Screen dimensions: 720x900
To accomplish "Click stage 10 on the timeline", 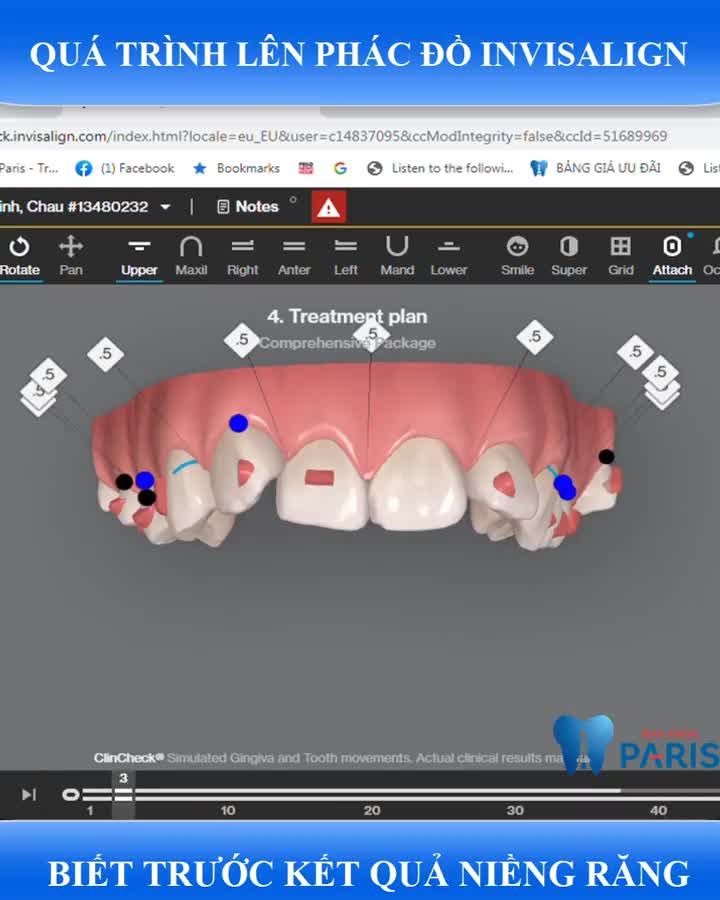I will pyautogui.click(x=228, y=810).
